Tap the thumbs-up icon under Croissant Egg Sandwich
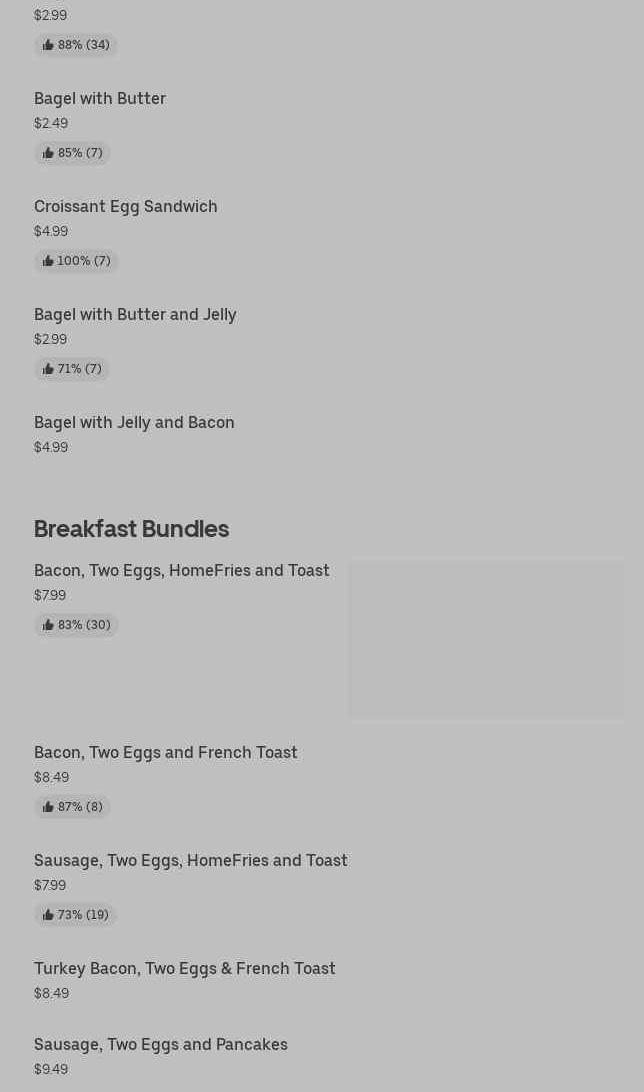The height and width of the screenshot is (1092, 644). pyautogui.click(x=48, y=261)
